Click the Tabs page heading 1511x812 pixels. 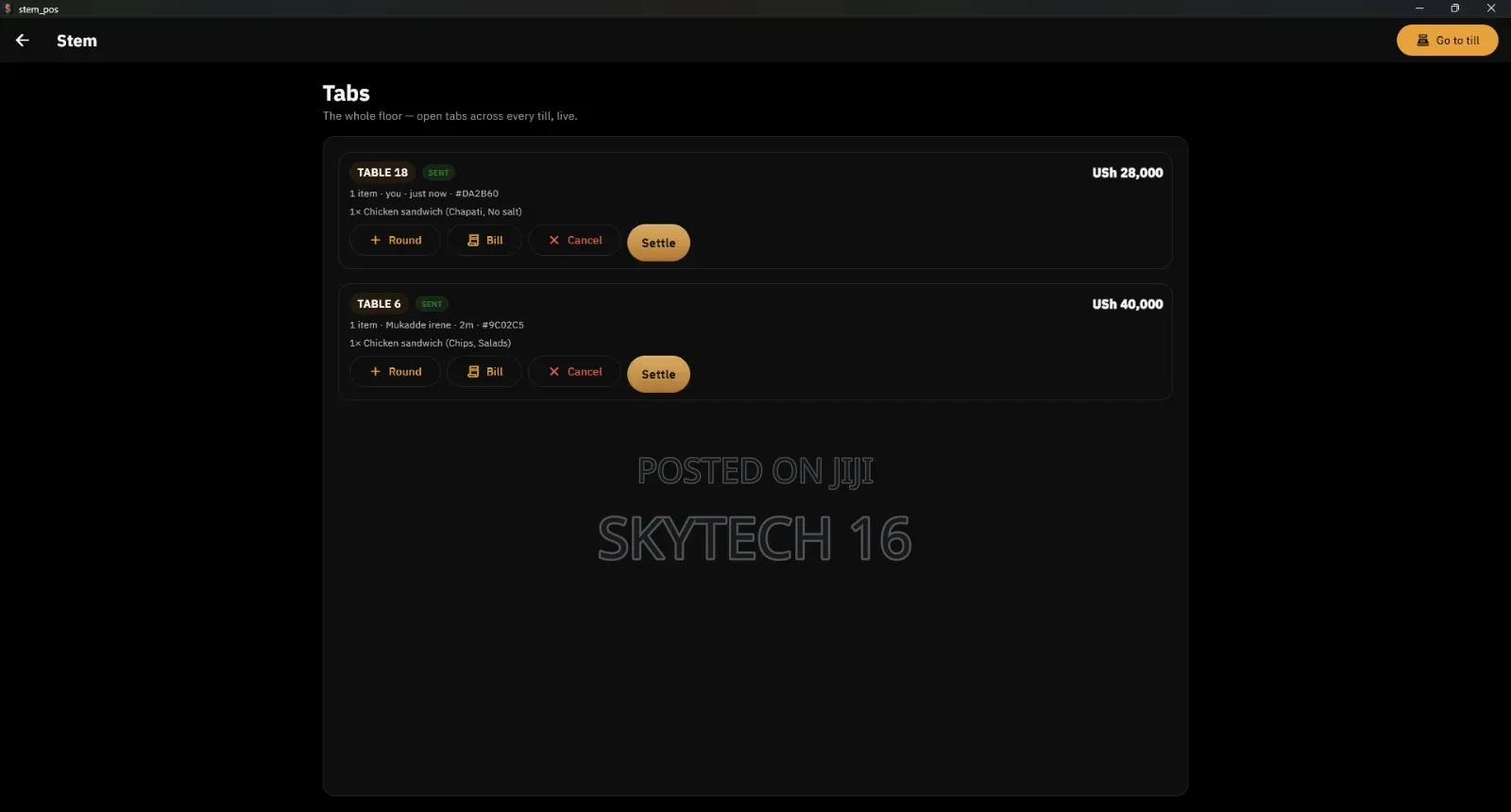pos(347,93)
